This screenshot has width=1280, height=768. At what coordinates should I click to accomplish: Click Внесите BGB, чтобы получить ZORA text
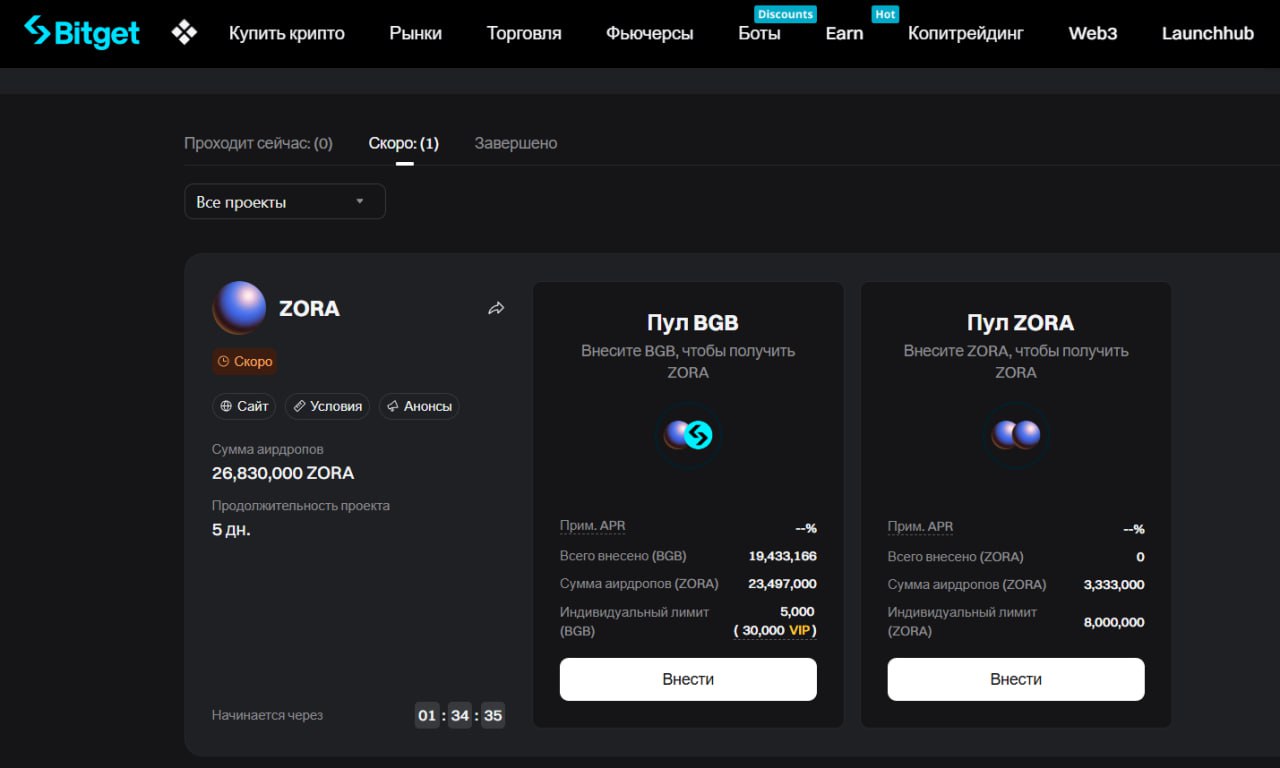pos(688,361)
